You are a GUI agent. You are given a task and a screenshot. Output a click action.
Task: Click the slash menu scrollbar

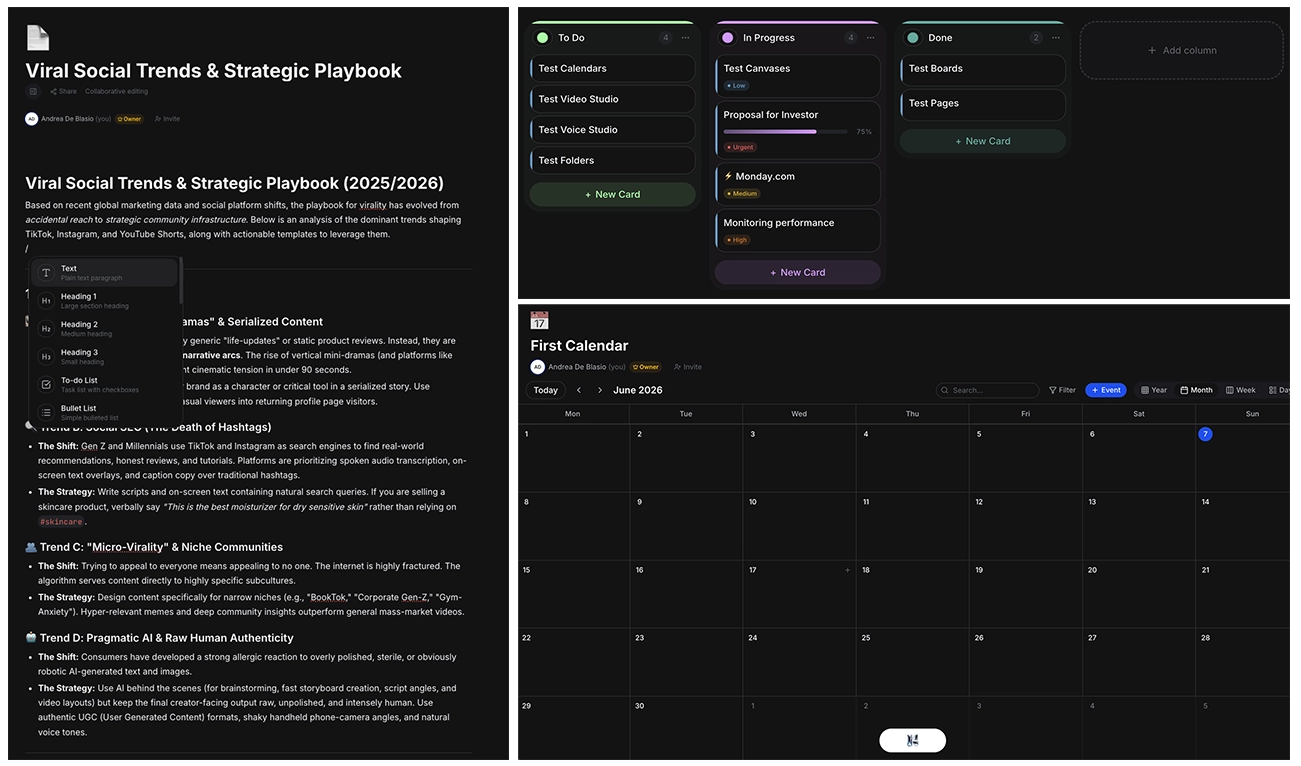(181, 282)
